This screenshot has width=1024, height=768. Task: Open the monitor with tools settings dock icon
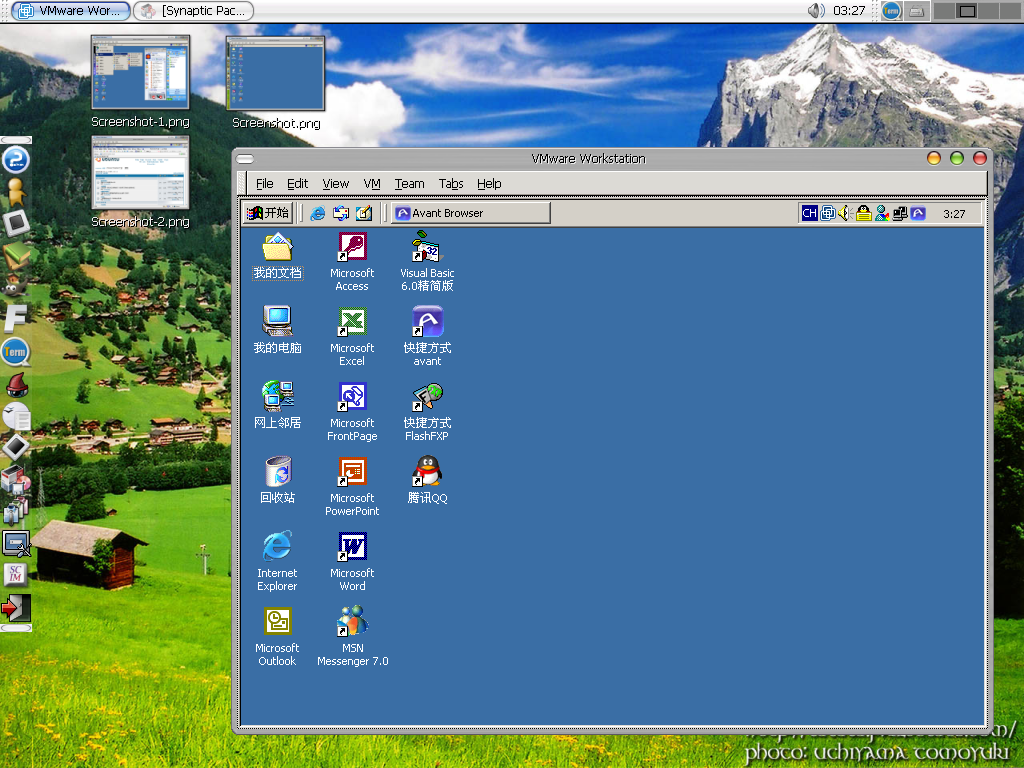(16, 544)
